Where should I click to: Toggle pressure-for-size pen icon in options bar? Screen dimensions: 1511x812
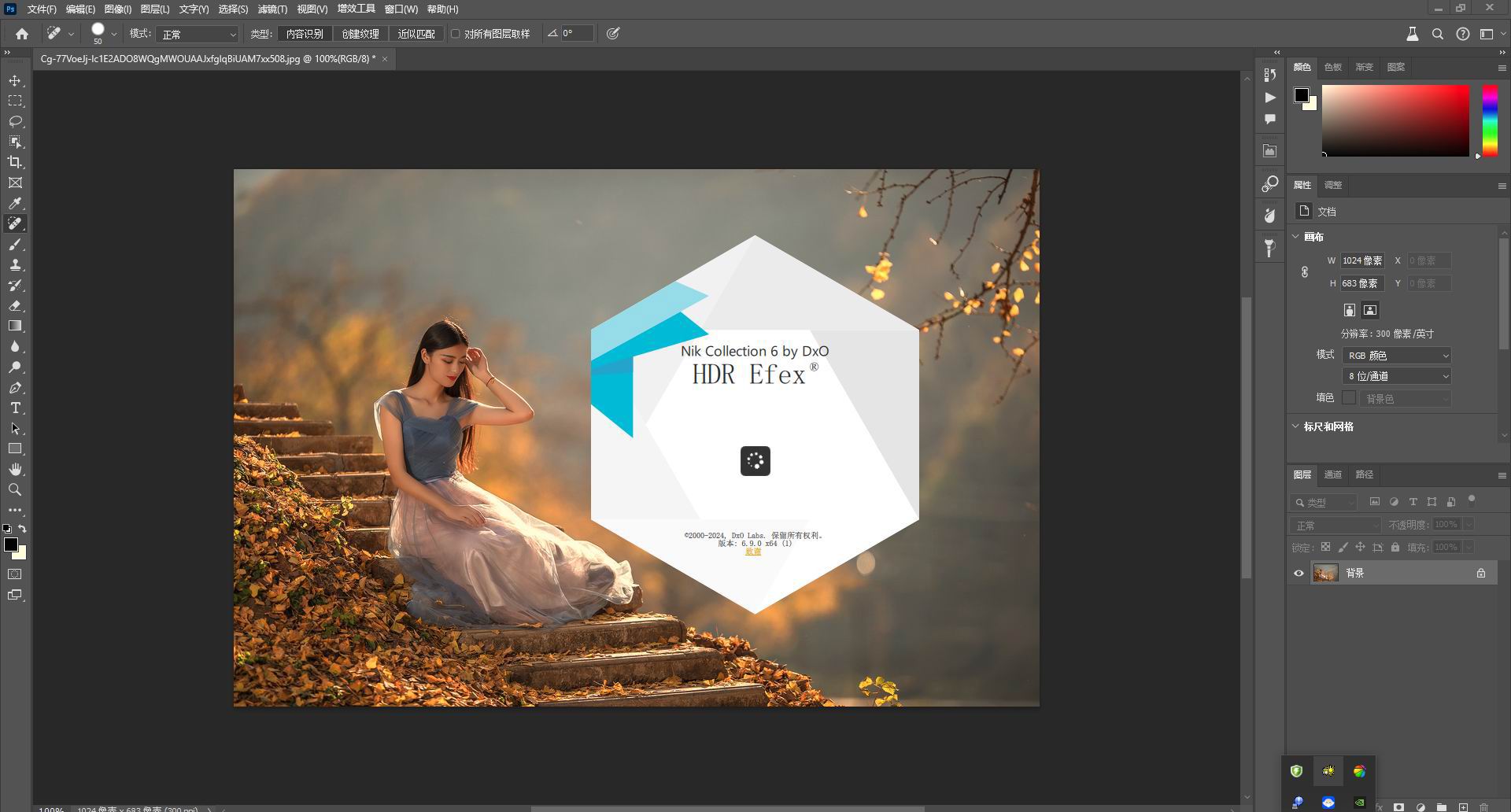613,34
